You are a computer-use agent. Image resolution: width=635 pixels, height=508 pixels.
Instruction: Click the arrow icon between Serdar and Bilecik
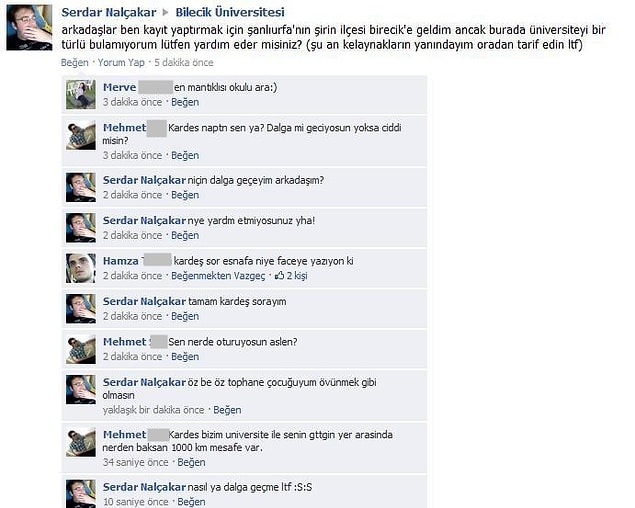(x=165, y=13)
